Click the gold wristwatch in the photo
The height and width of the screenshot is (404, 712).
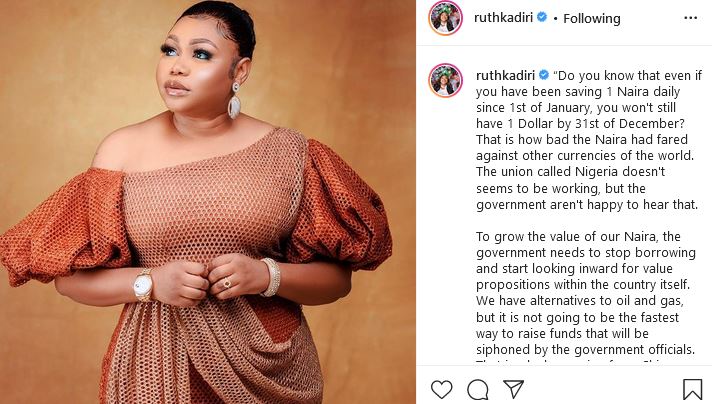click(x=143, y=285)
